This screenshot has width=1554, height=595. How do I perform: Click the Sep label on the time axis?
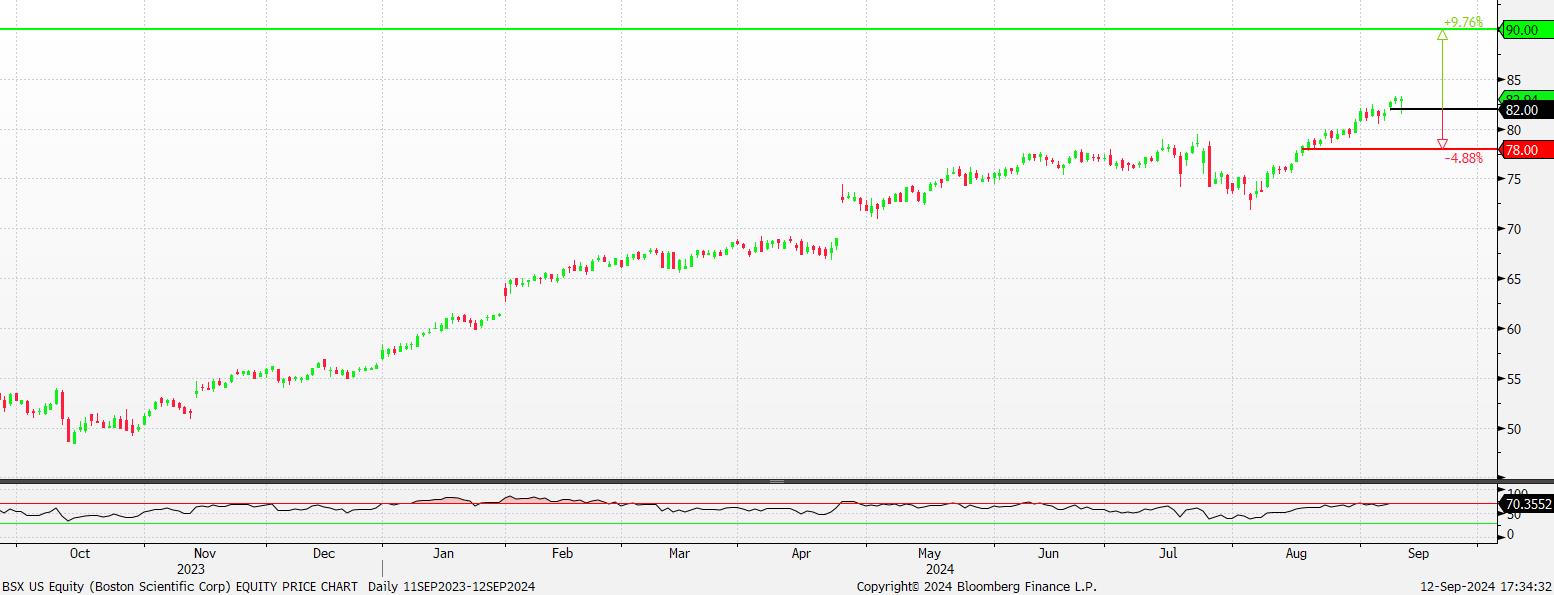tap(1418, 553)
